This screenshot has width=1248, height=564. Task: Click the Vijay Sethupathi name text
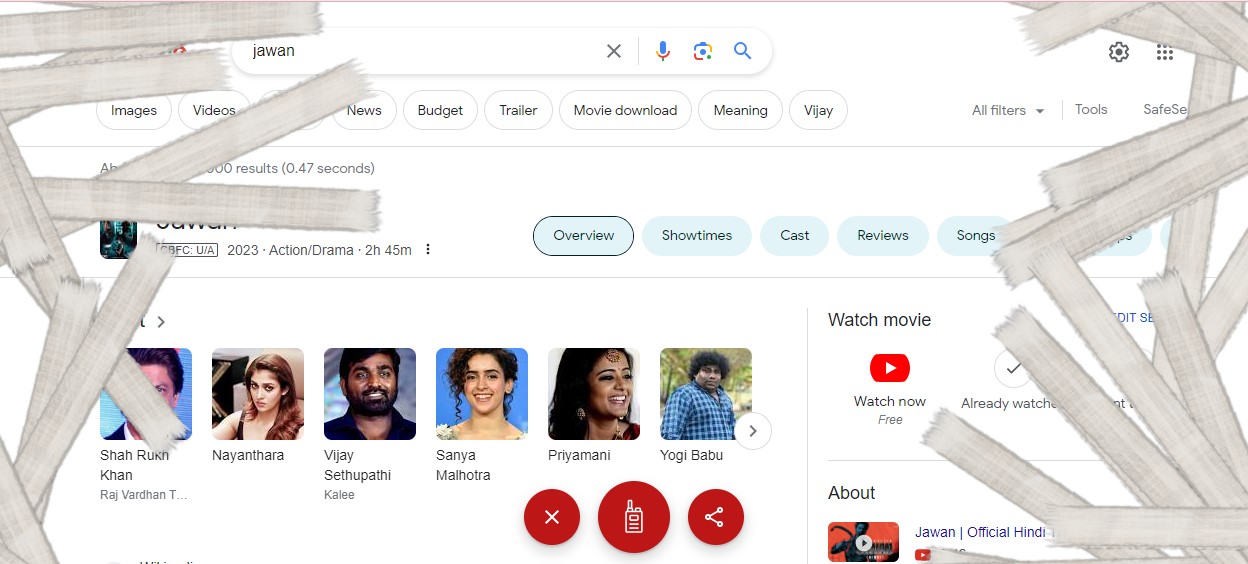[357, 465]
